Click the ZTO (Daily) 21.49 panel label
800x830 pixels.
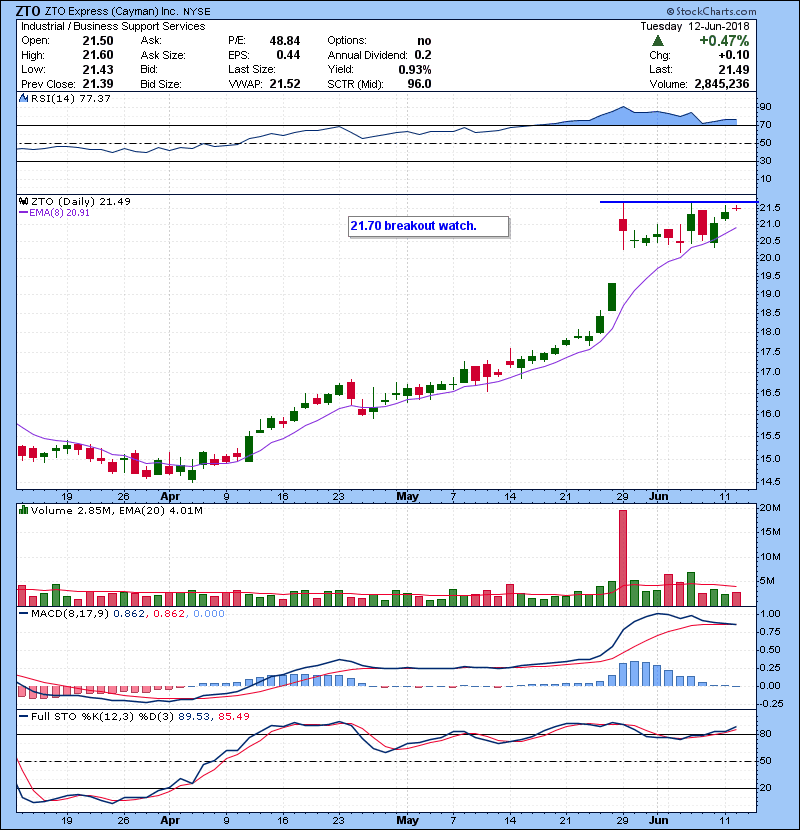click(81, 201)
